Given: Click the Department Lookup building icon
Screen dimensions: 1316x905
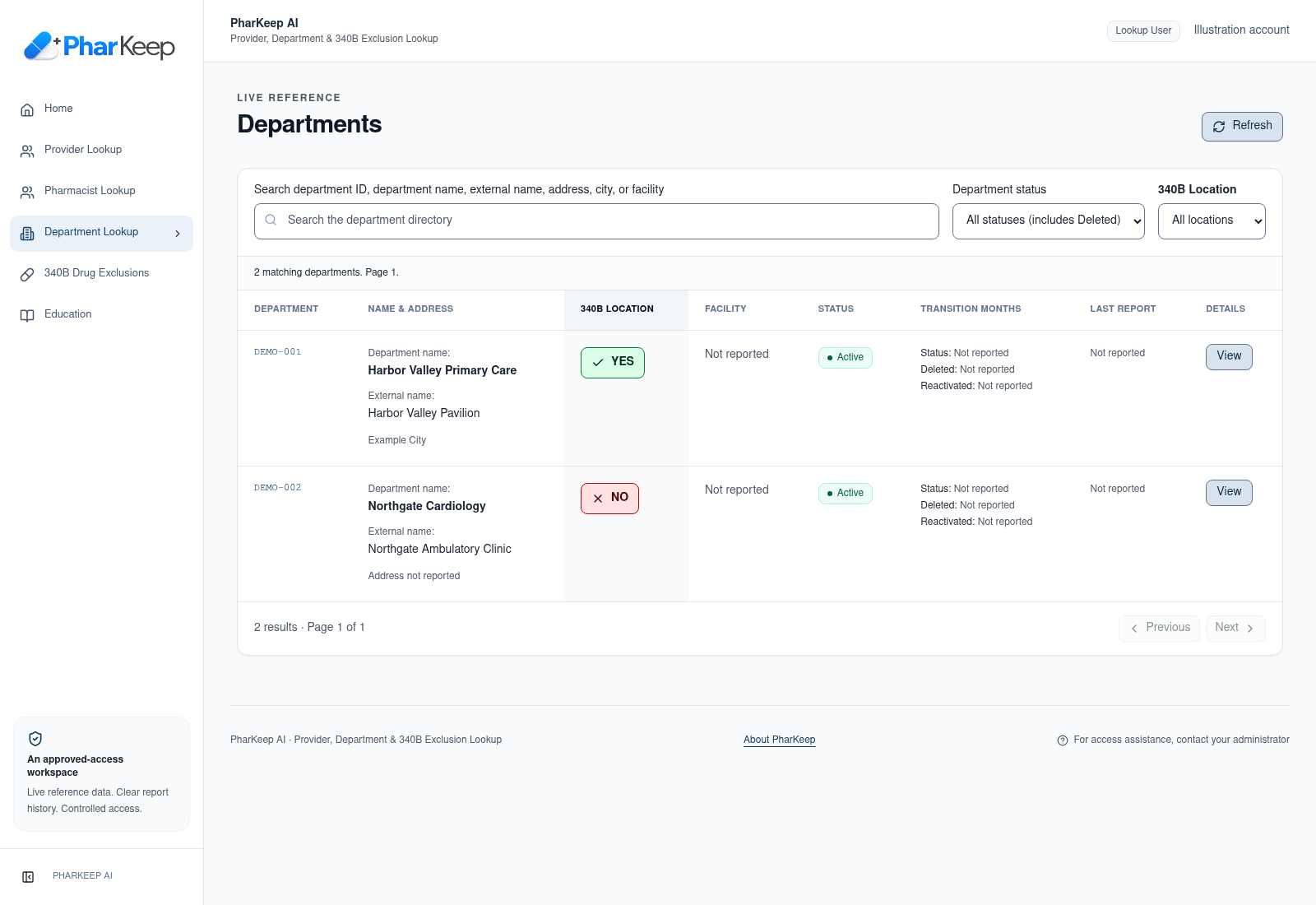Looking at the screenshot, I should coord(27,233).
